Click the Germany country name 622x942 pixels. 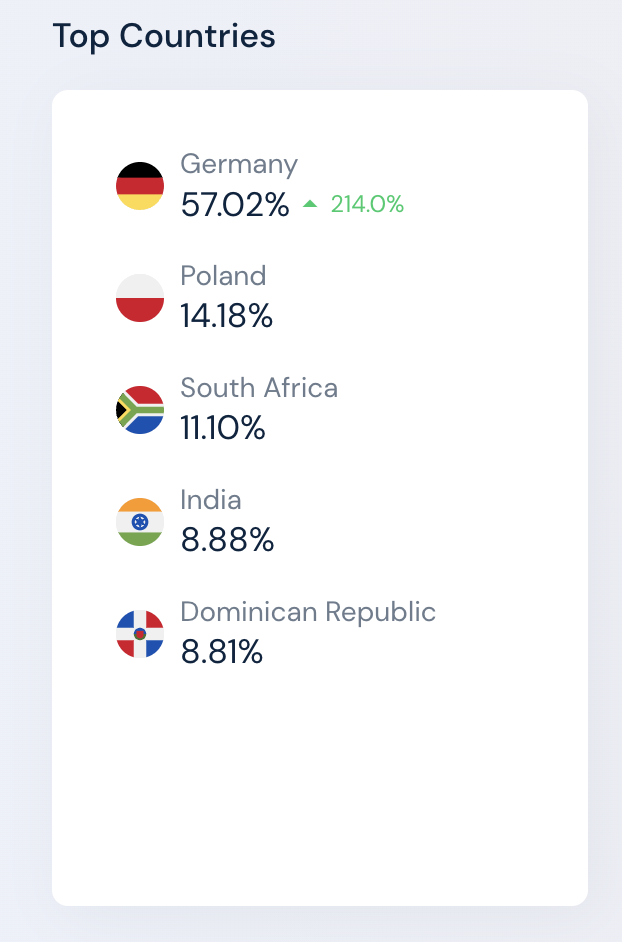pos(239,164)
